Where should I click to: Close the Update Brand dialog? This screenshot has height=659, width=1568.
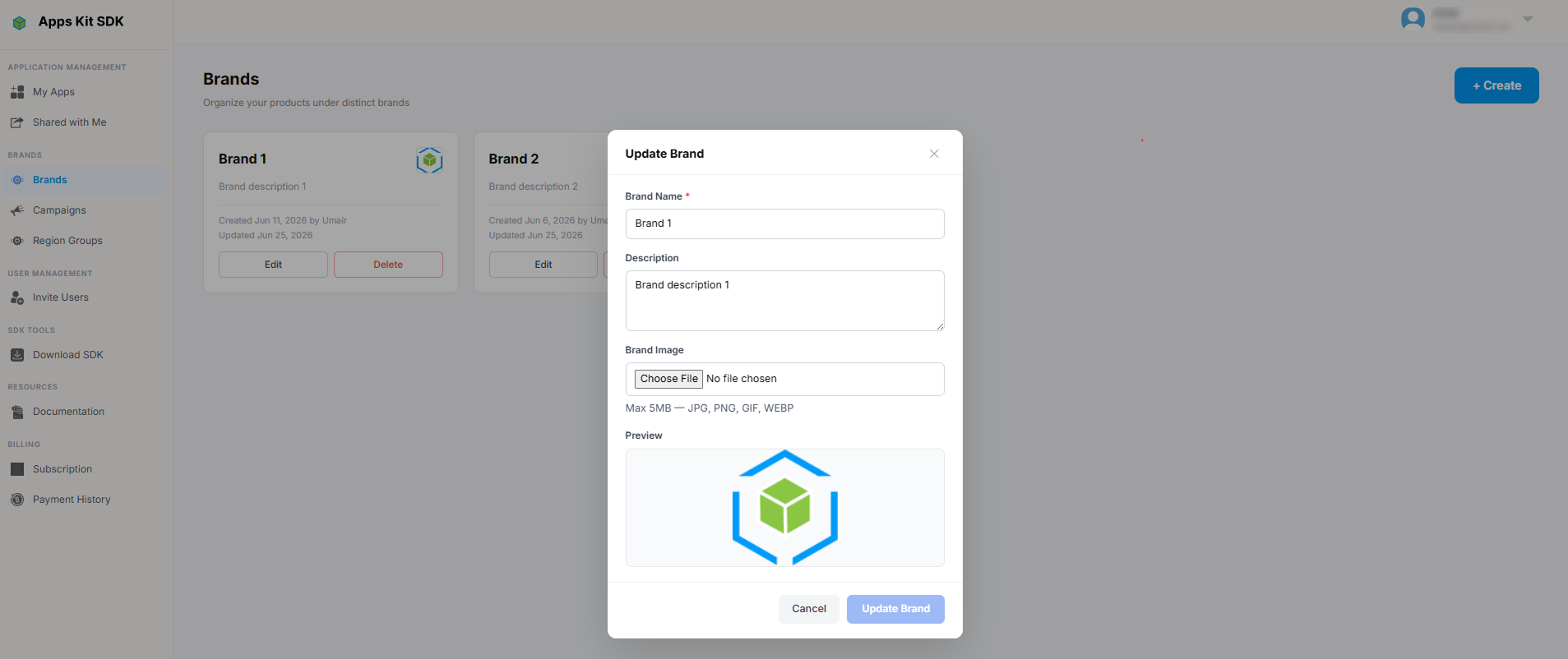[934, 154]
